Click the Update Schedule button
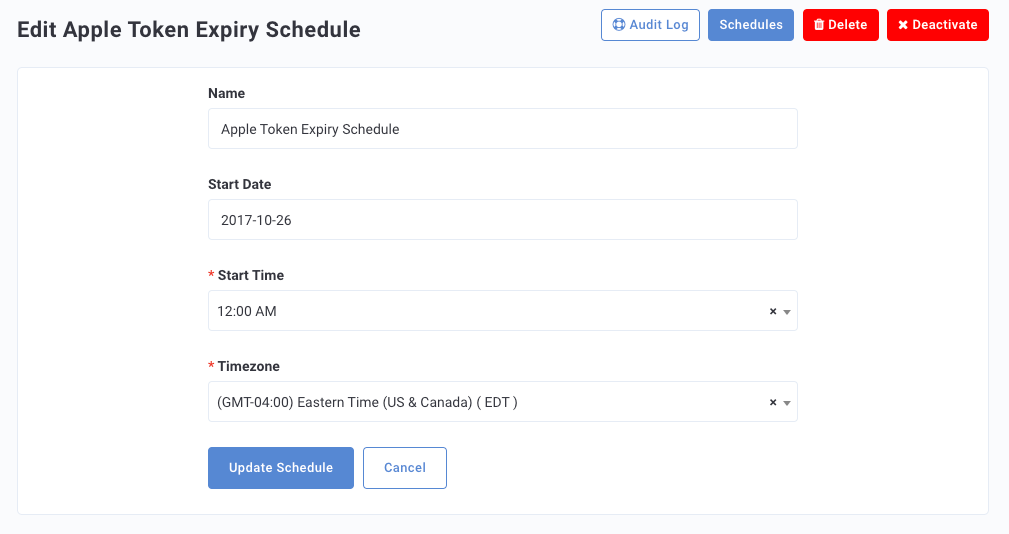 (281, 468)
